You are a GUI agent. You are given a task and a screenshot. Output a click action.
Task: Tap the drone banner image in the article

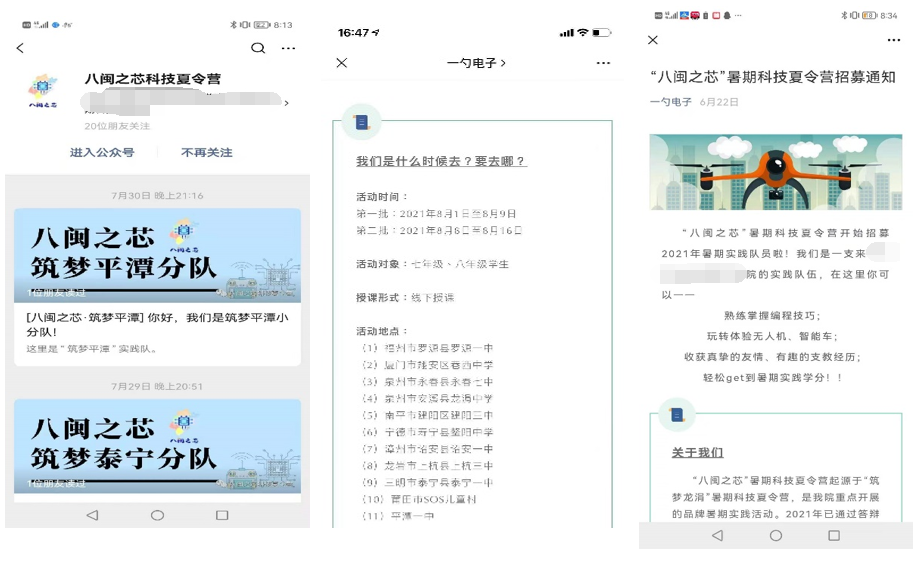click(x=775, y=172)
